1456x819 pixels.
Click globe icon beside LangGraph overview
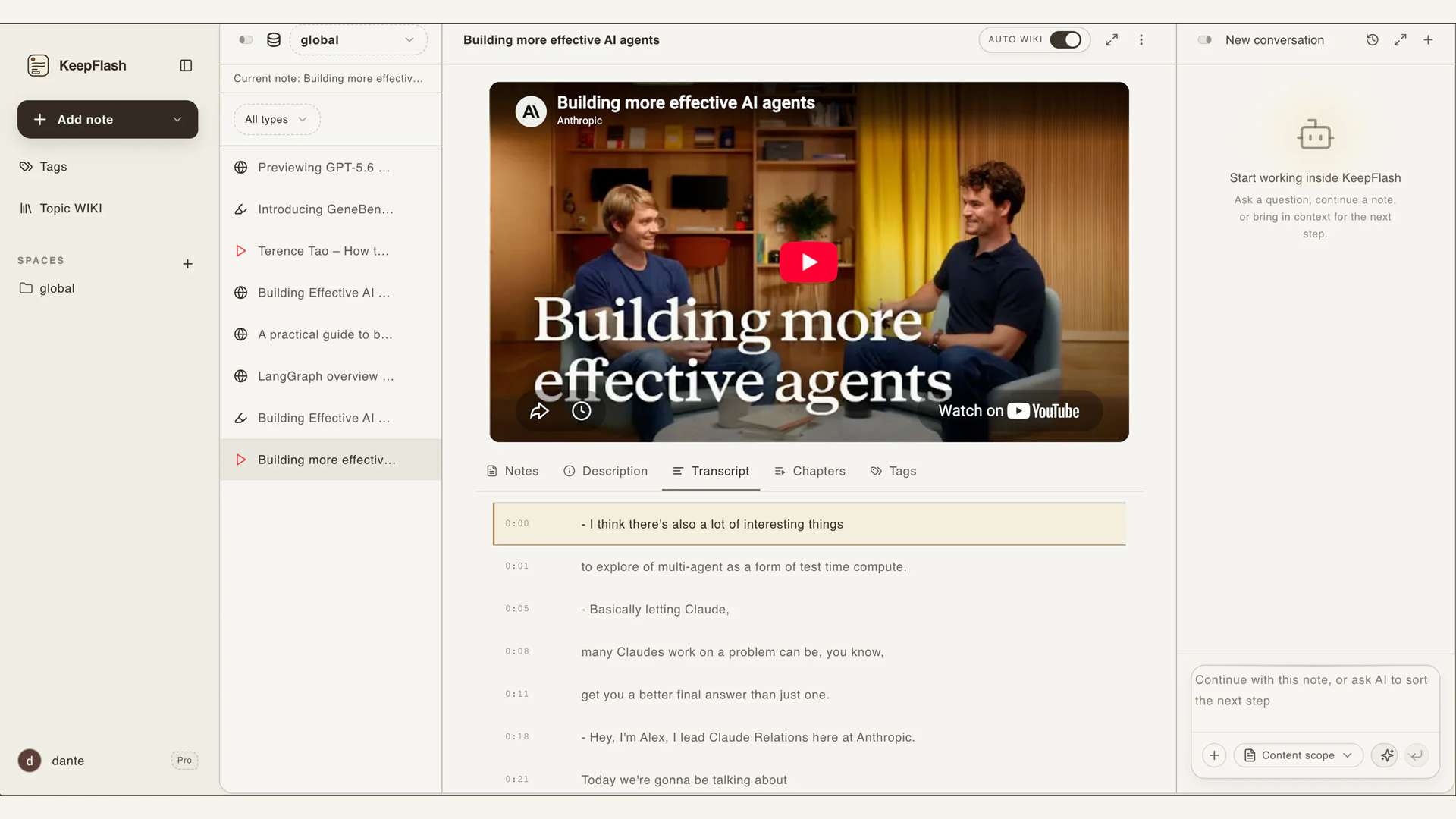pos(240,375)
